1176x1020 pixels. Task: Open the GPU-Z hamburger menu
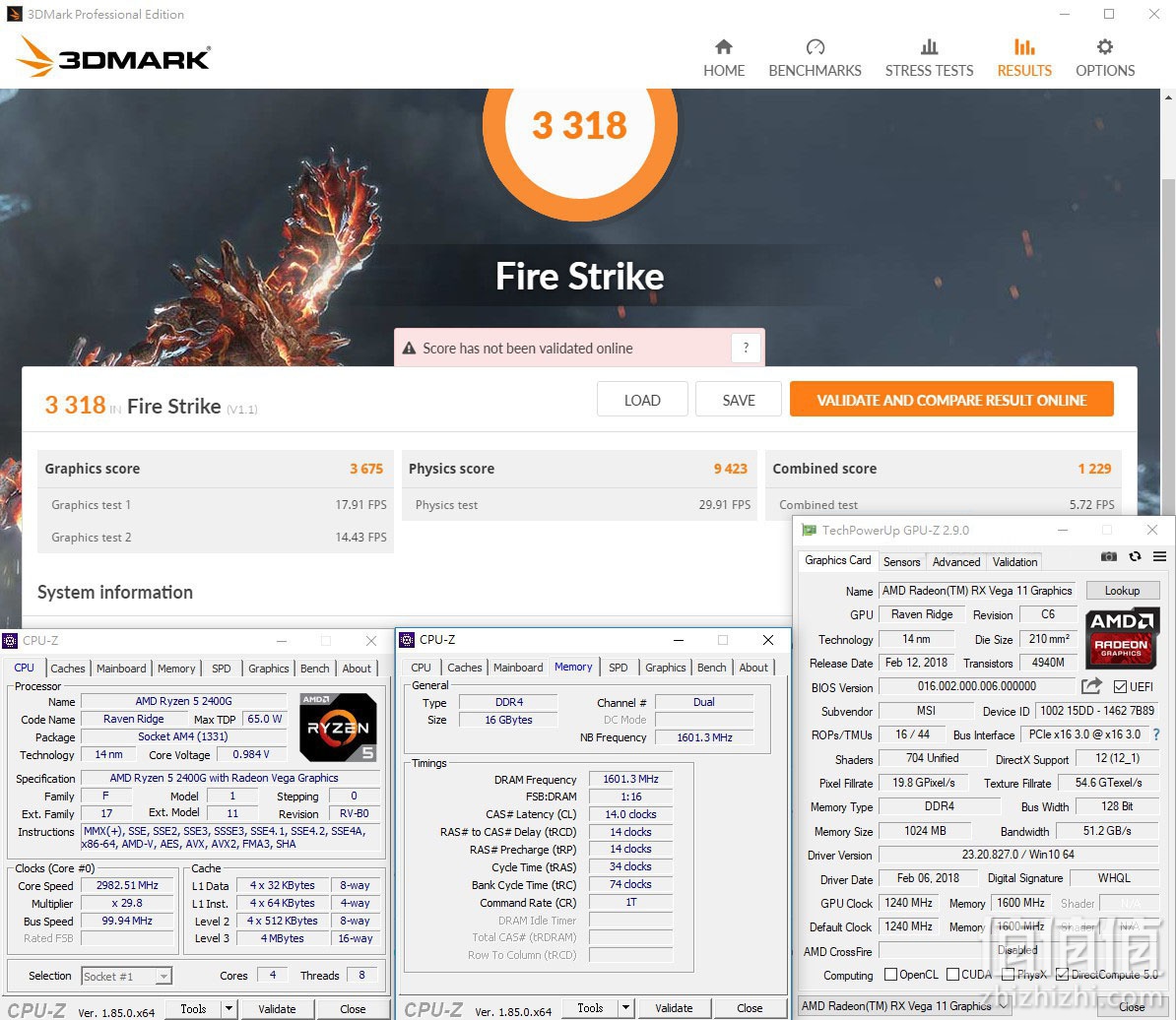[x=1159, y=556]
